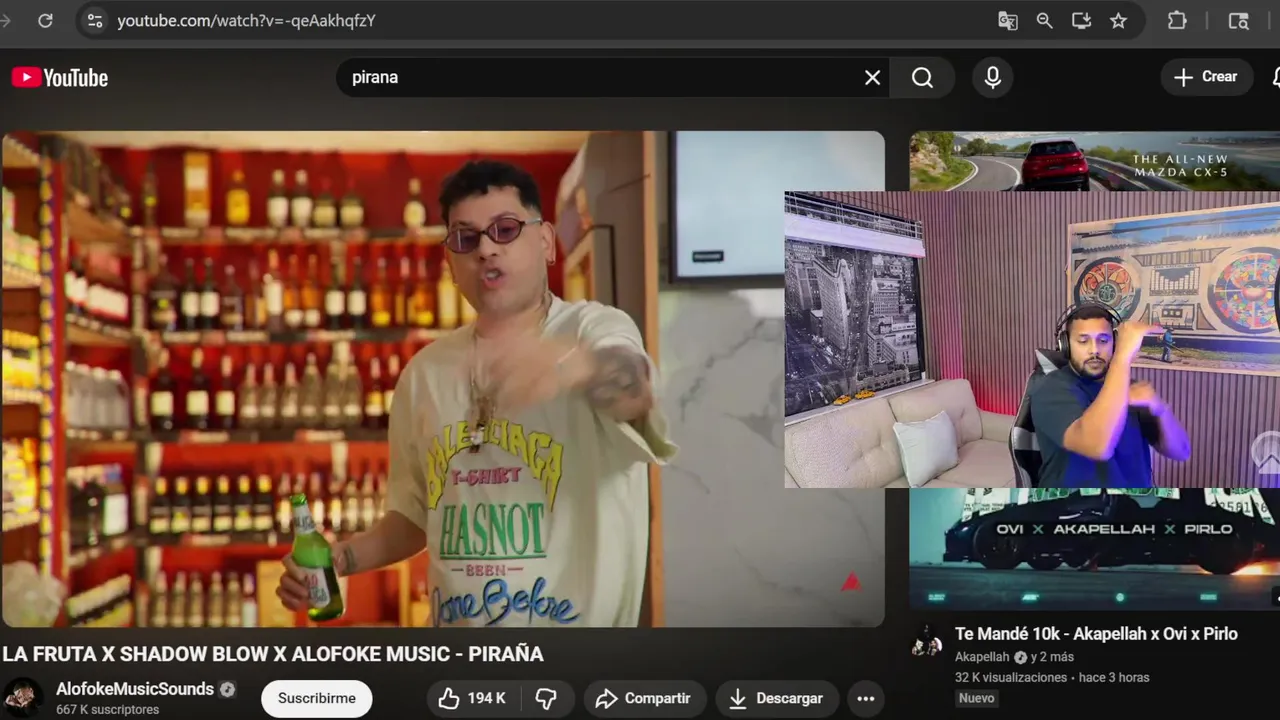1280x720 pixels.
Task: Open the browser extensions puzzle icon
Action: tap(1177, 20)
